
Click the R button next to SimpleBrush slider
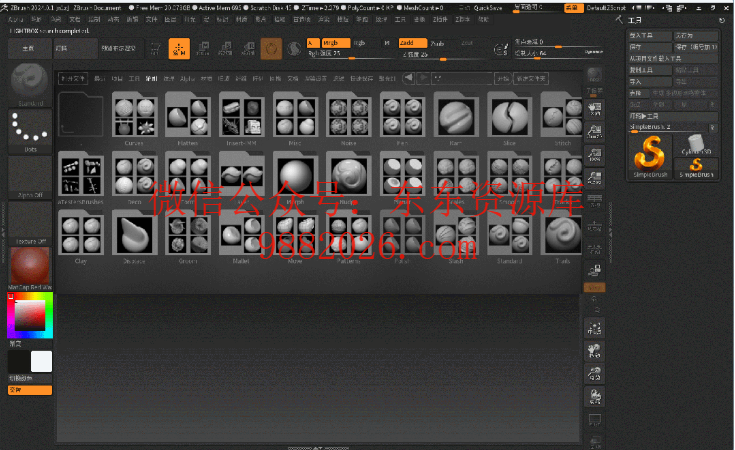(713, 128)
